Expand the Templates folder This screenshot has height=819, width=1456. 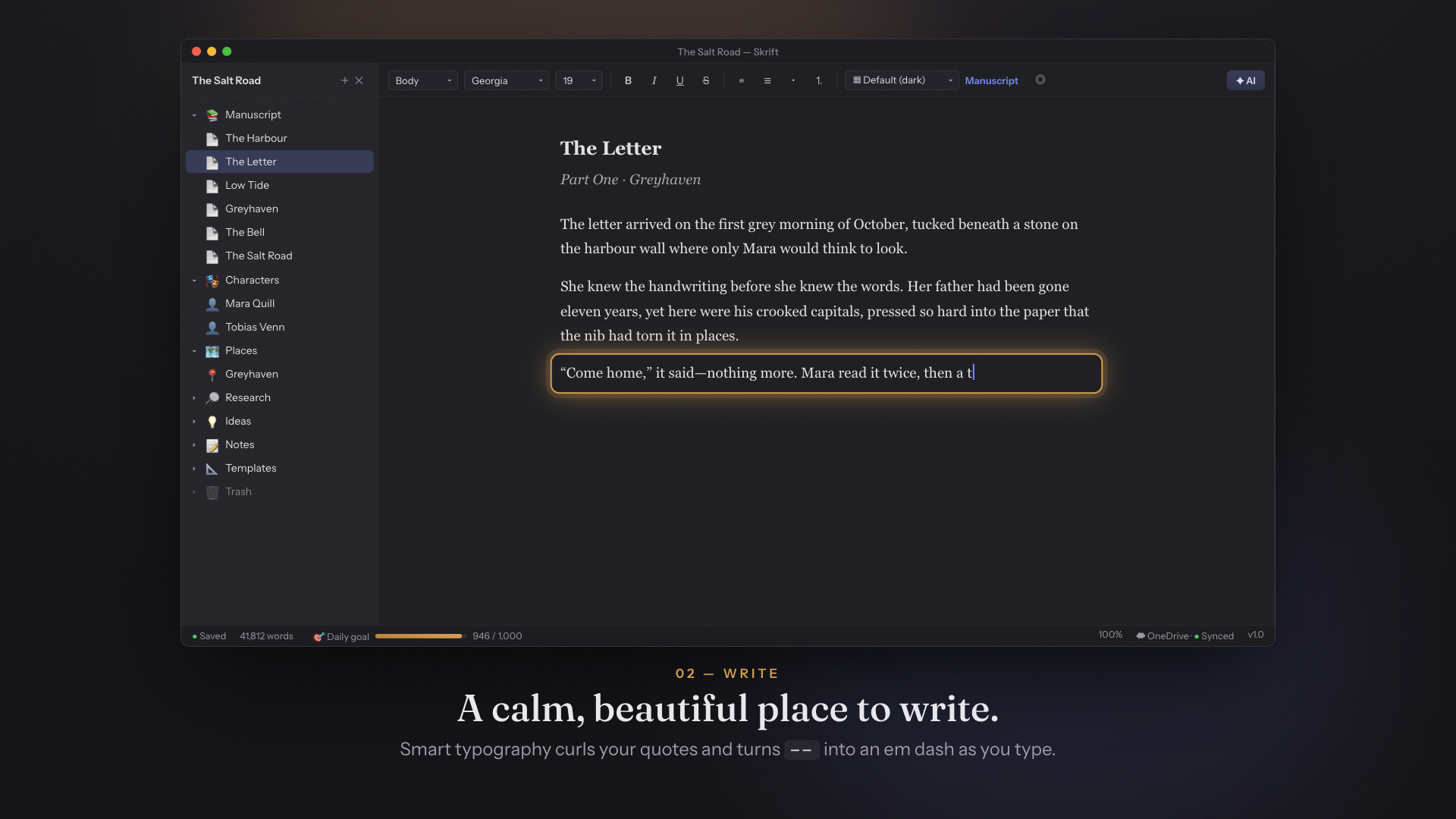tap(194, 469)
